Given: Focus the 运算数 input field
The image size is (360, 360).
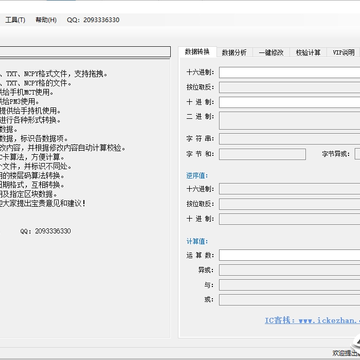Looking at the screenshot, I should click(x=289, y=255).
